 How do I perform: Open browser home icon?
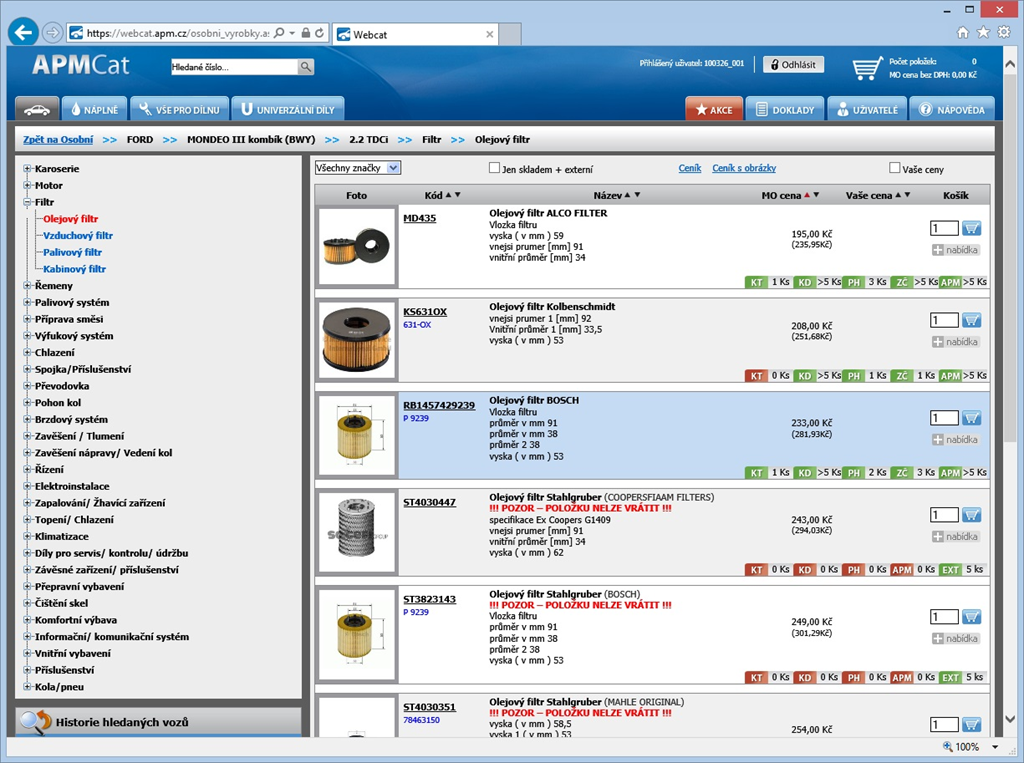coord(962,32)
